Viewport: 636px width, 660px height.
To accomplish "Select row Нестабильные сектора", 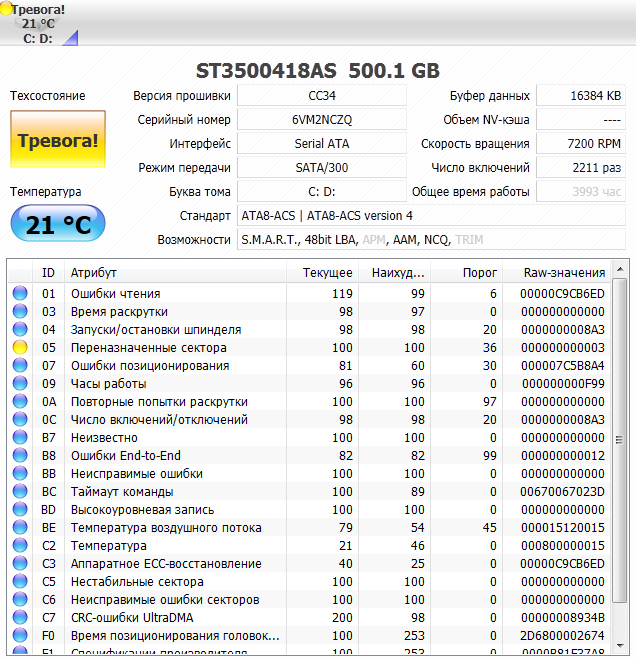I will 309,581.
